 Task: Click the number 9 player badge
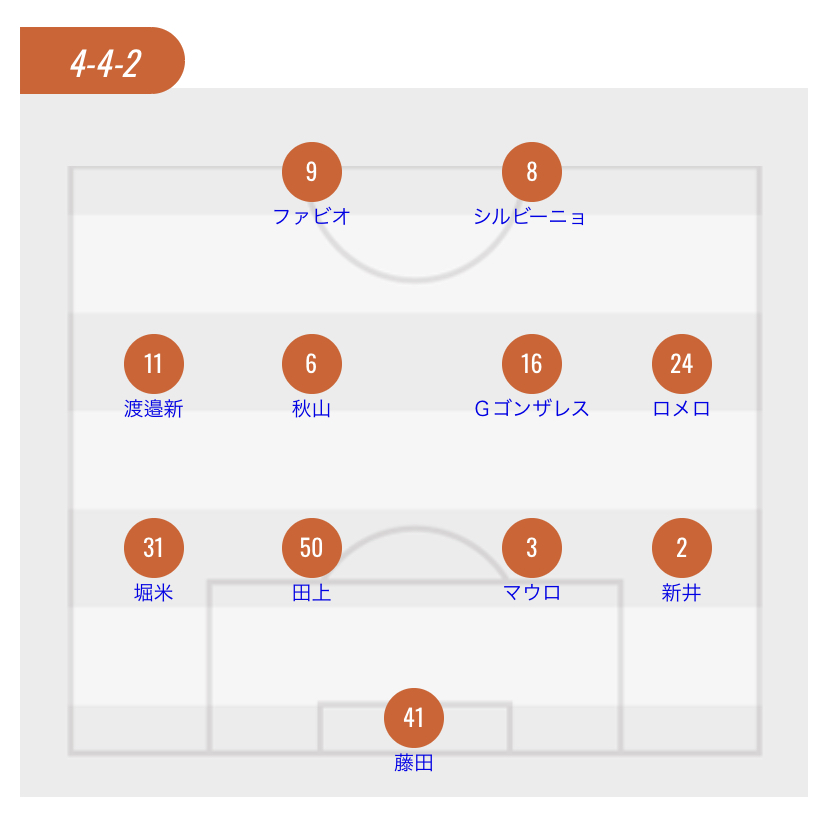point(312,172)
